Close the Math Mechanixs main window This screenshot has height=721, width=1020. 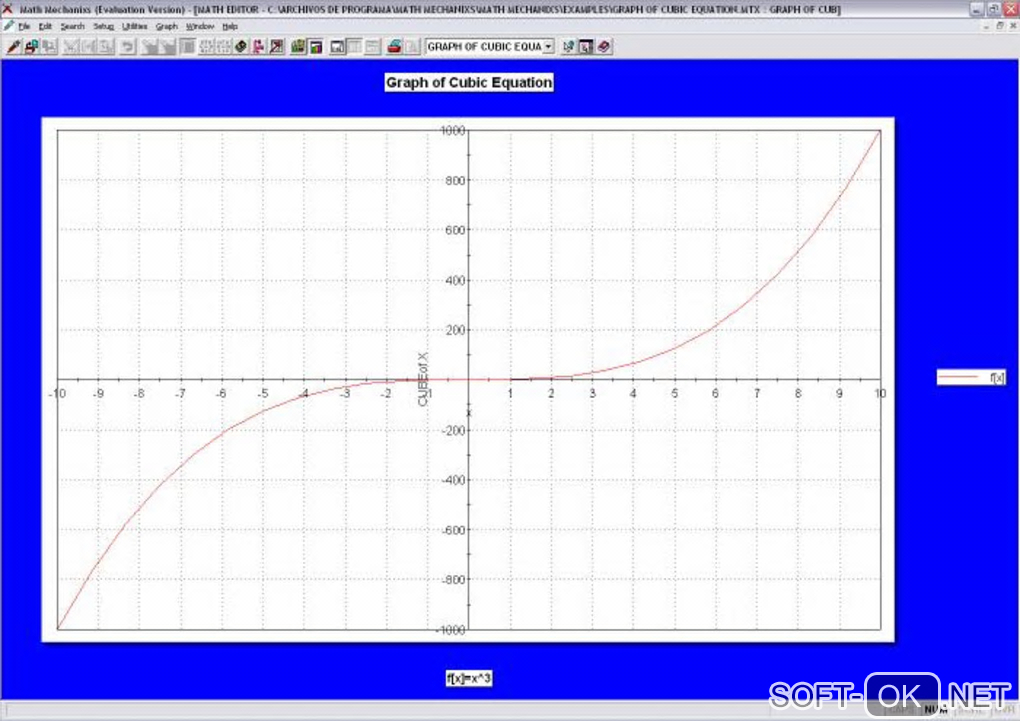pos(1010,9)
